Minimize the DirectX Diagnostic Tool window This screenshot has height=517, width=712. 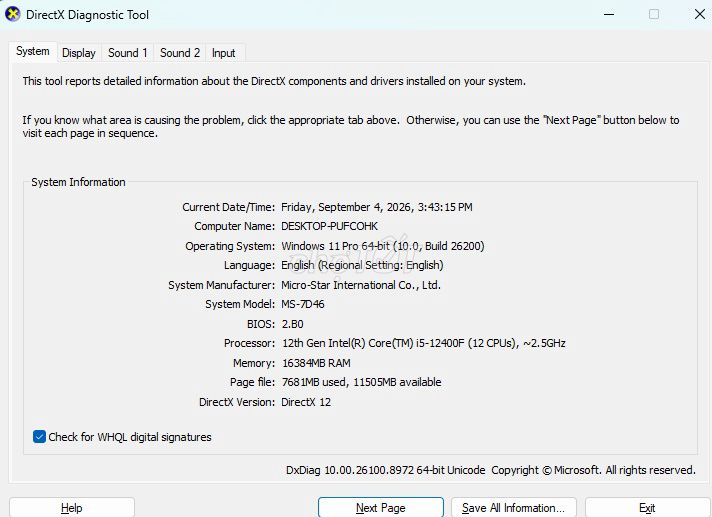click(x=609, y=15)
